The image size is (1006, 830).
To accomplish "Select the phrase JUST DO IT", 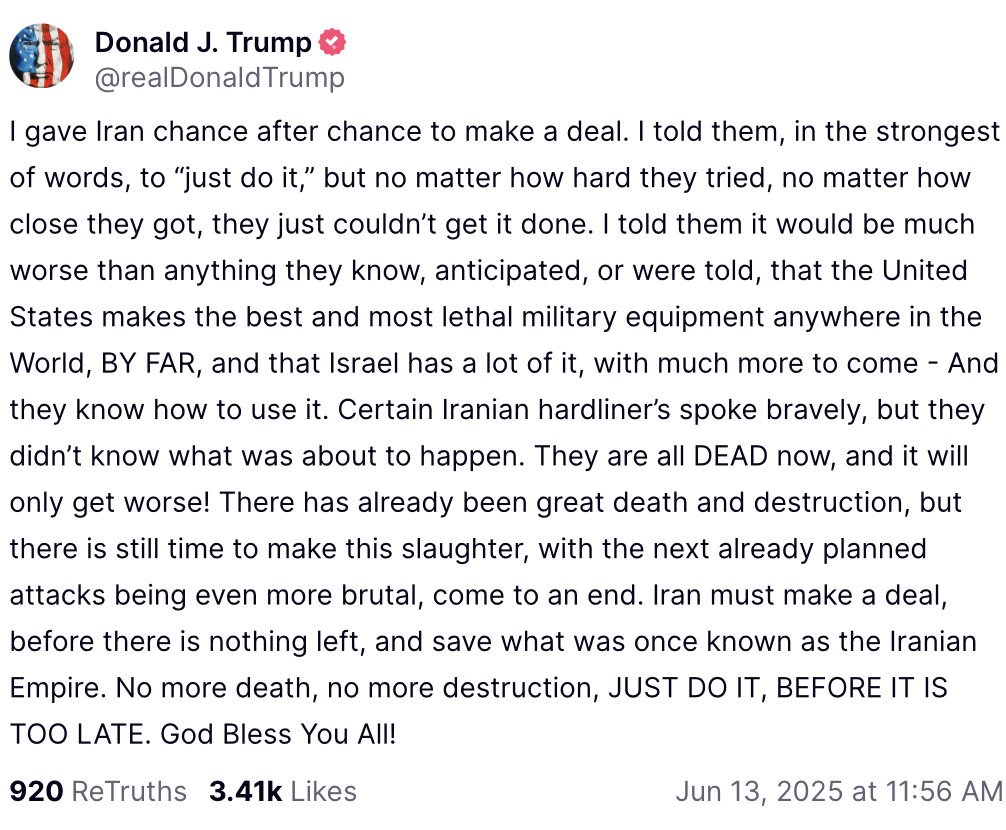I will [683, 688].
